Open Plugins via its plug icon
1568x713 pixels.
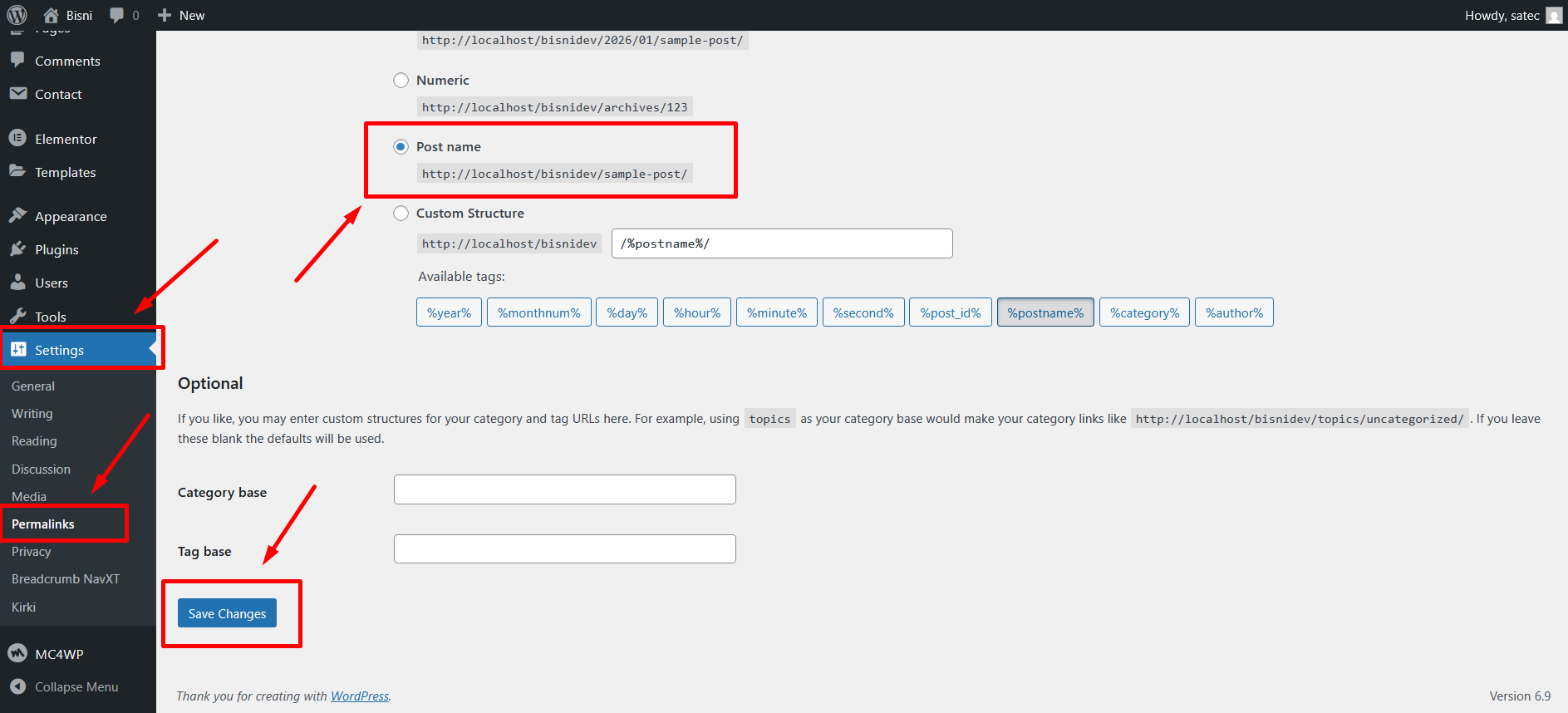point(17,248)
